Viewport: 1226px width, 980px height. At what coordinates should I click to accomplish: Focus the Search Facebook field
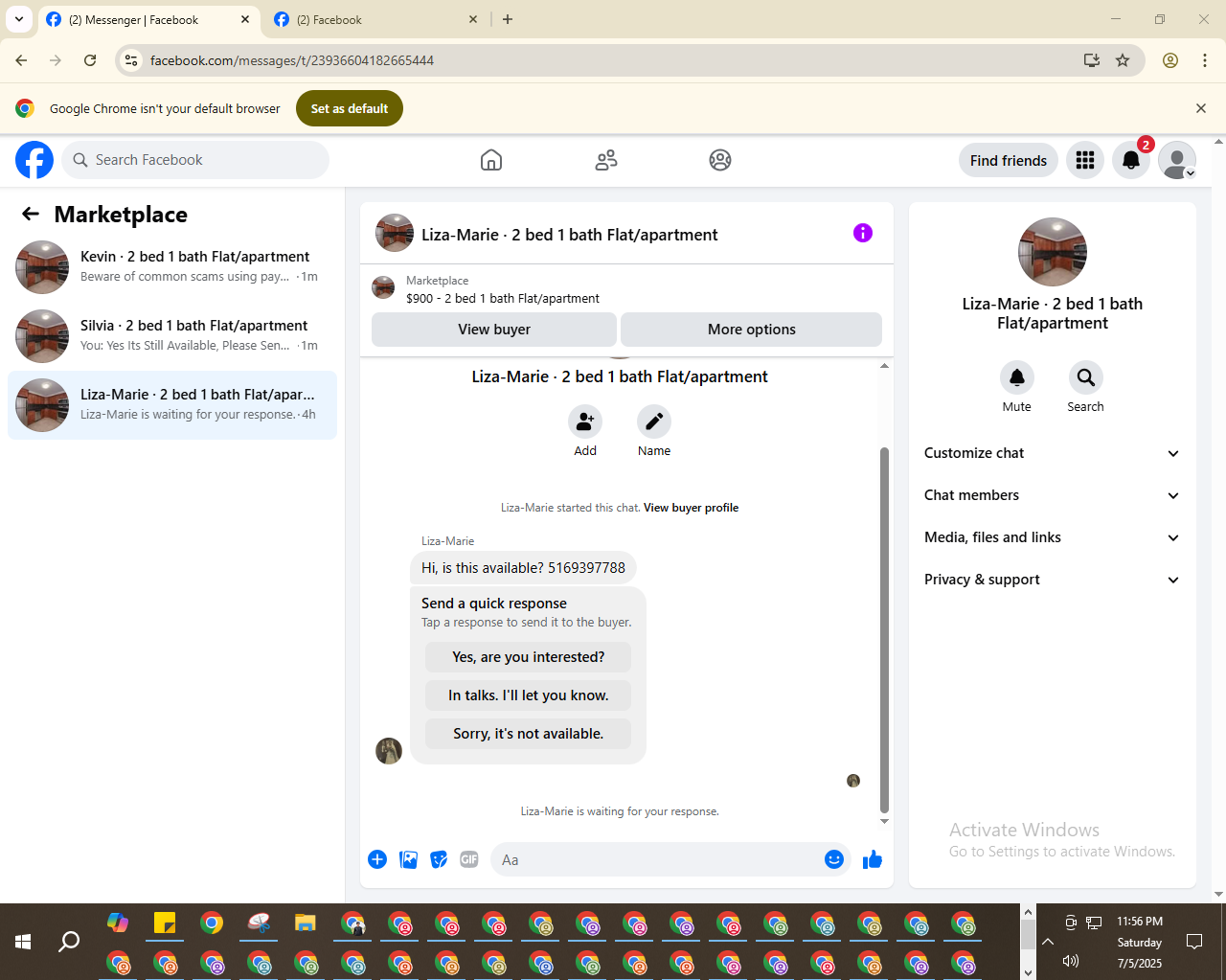point(196,160)
